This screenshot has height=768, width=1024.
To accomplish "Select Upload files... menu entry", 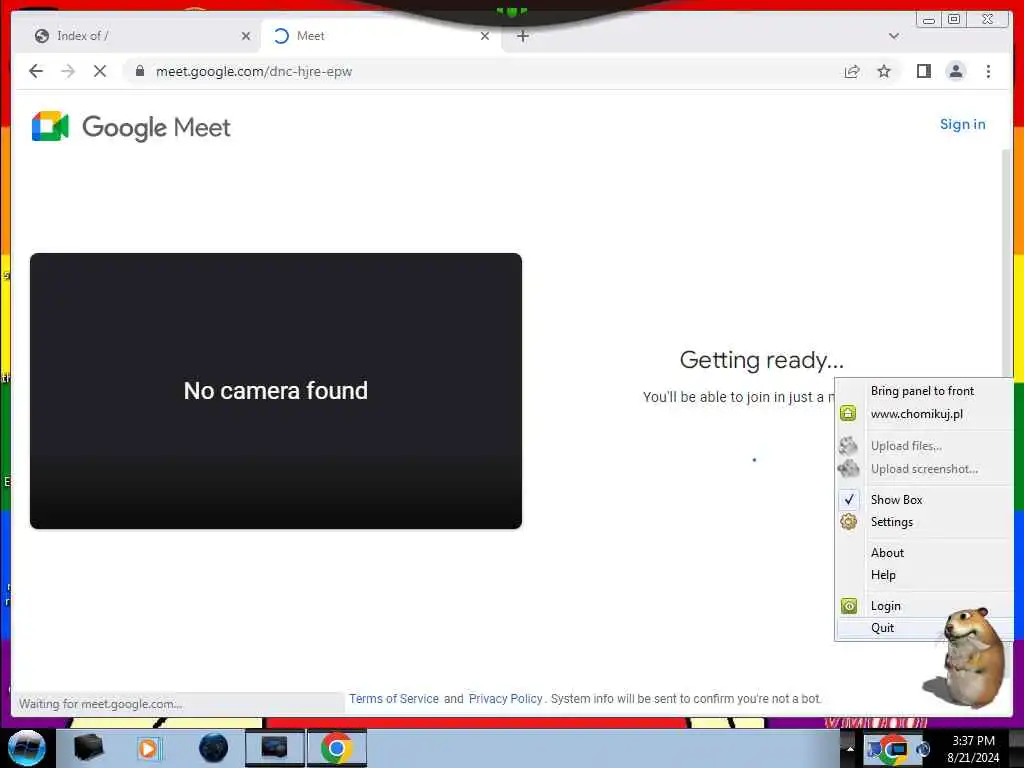I will coord(906,446).
